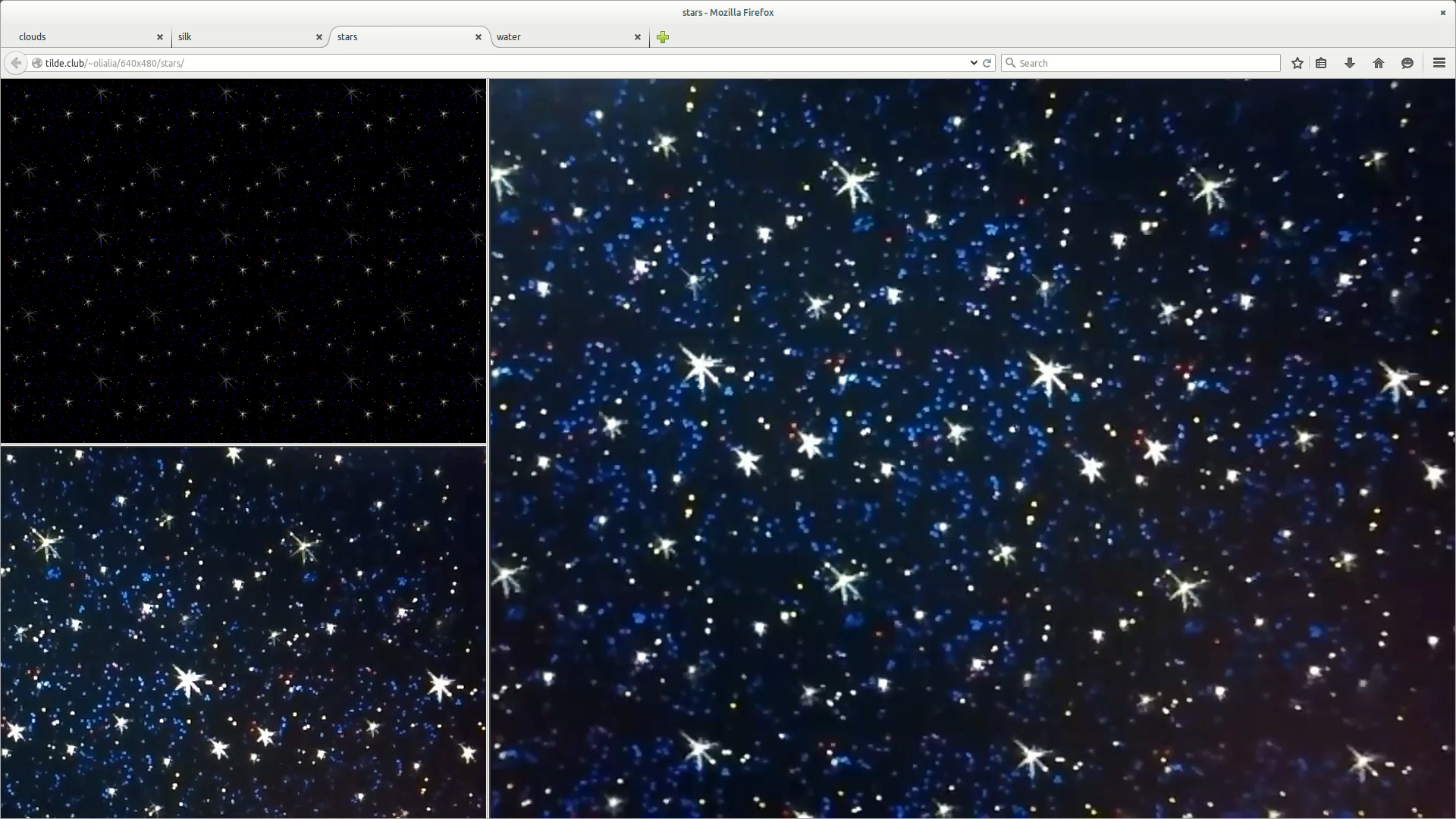Viewport: 1456px width, 819px height.
Task: Reload the current page
Action: click(987, 63)
